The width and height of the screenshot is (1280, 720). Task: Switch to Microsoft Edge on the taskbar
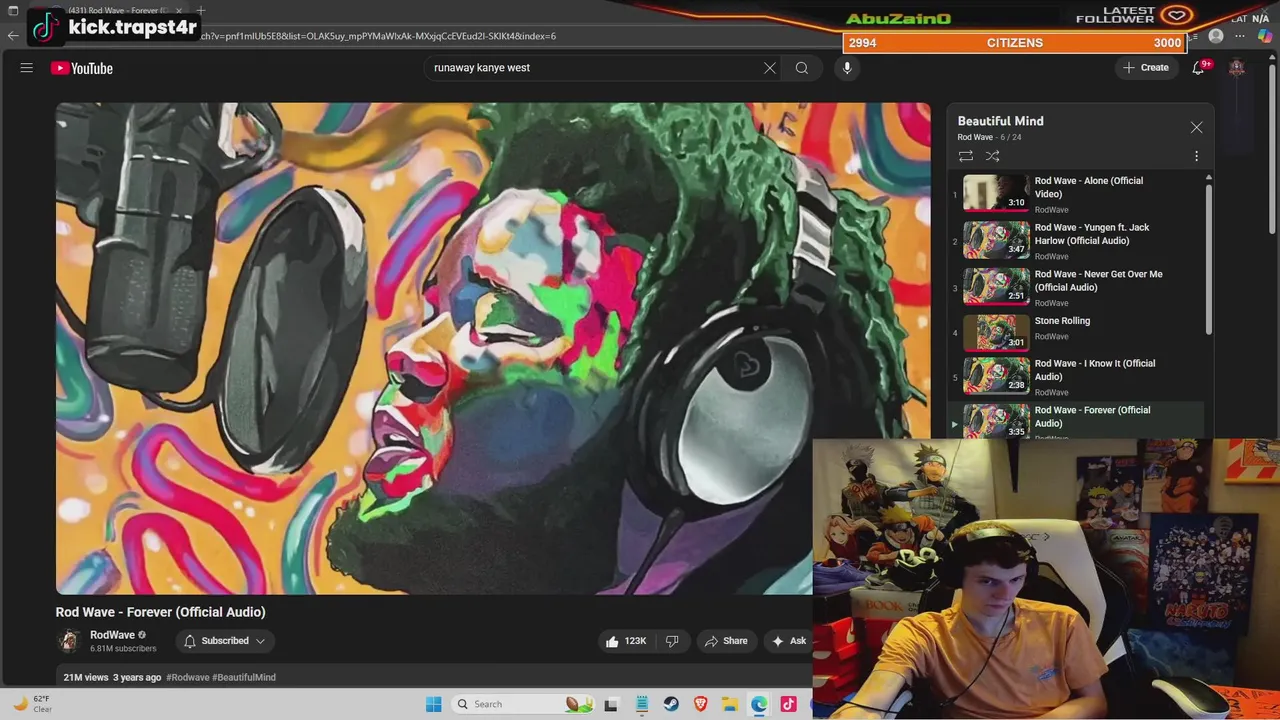759,704
